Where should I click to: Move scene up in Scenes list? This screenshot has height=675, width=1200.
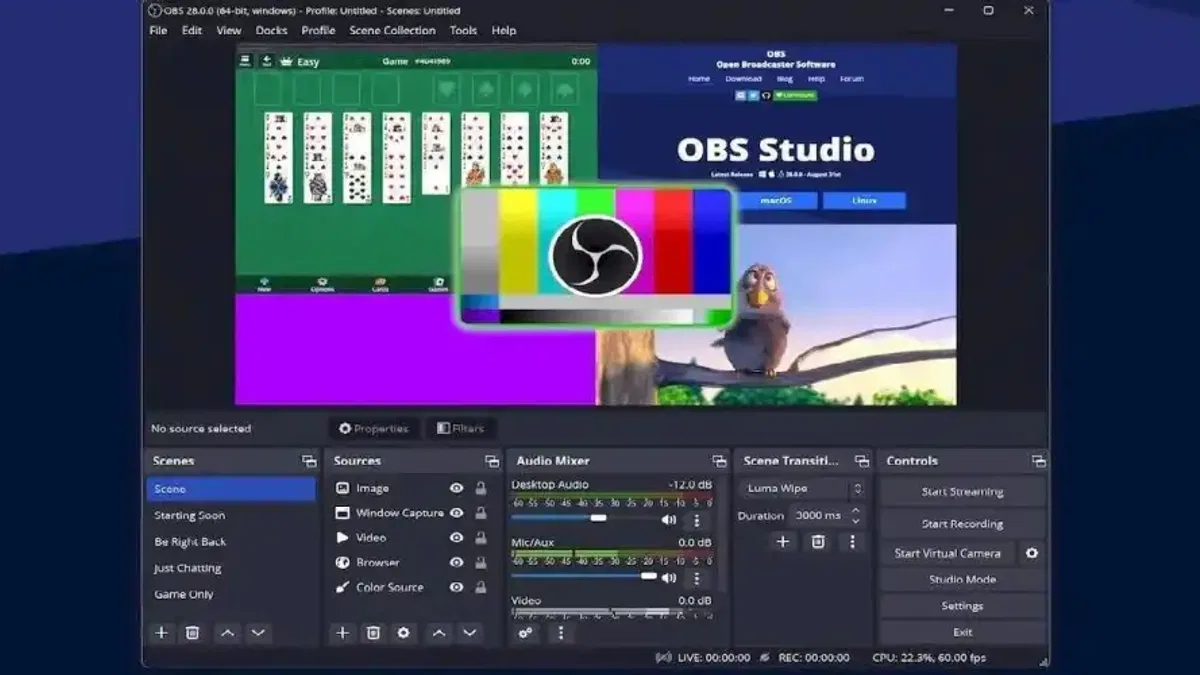(227, 632)
